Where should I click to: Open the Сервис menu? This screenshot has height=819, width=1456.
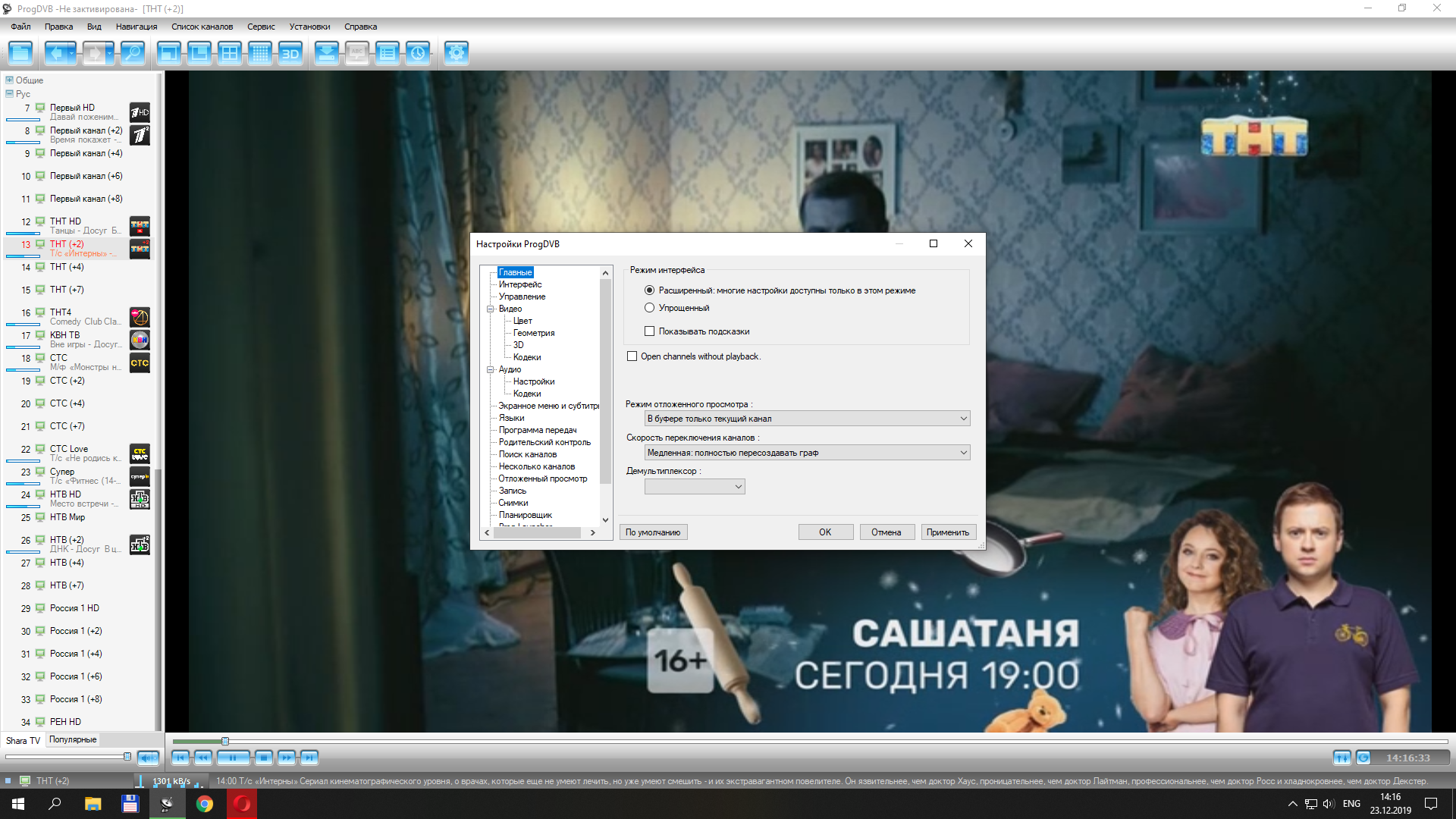click(x=261, y=27)
